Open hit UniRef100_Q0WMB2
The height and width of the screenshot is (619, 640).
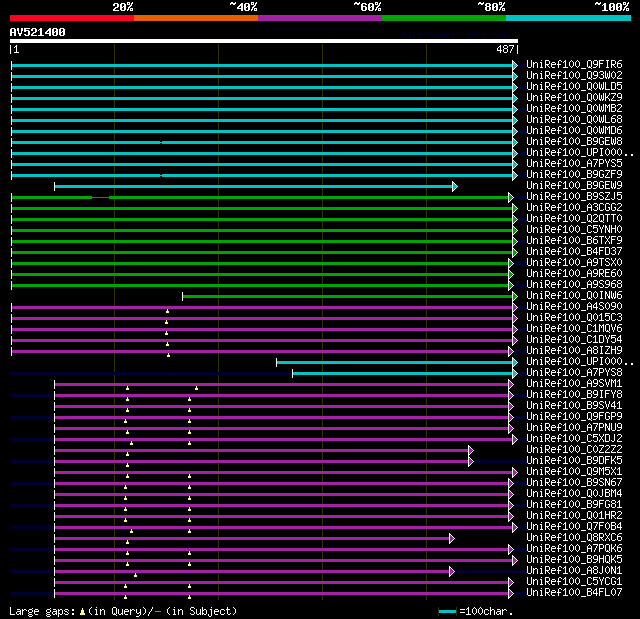(x=574, y=109)
